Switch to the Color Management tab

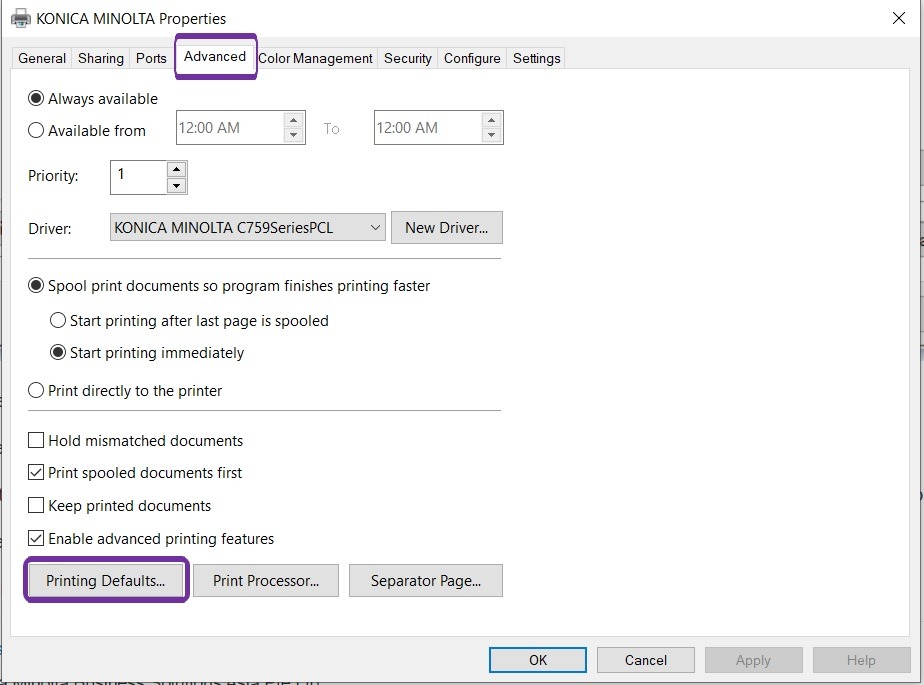[315, 58]
